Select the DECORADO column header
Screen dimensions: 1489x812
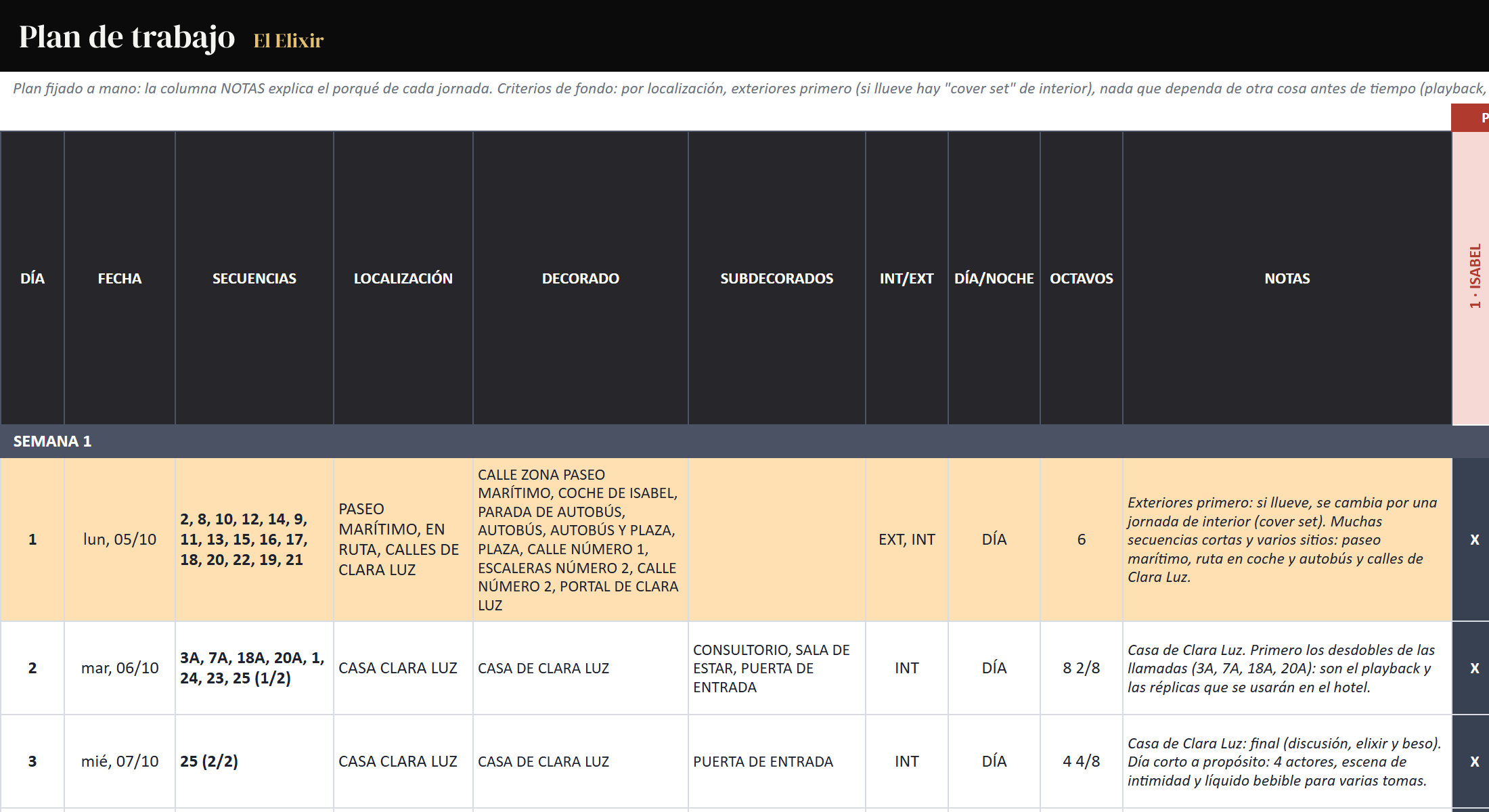click(x=581, y=278)
